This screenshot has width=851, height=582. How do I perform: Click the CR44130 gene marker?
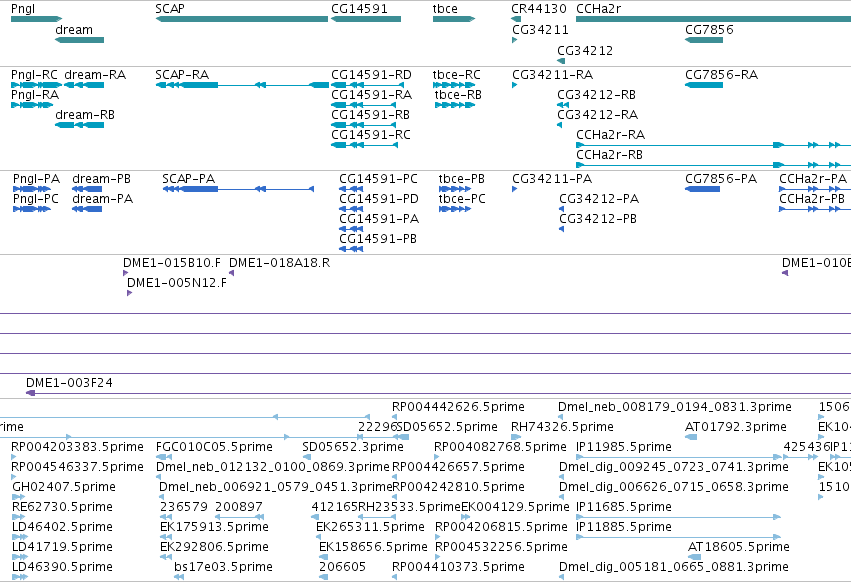click(516, 19)
